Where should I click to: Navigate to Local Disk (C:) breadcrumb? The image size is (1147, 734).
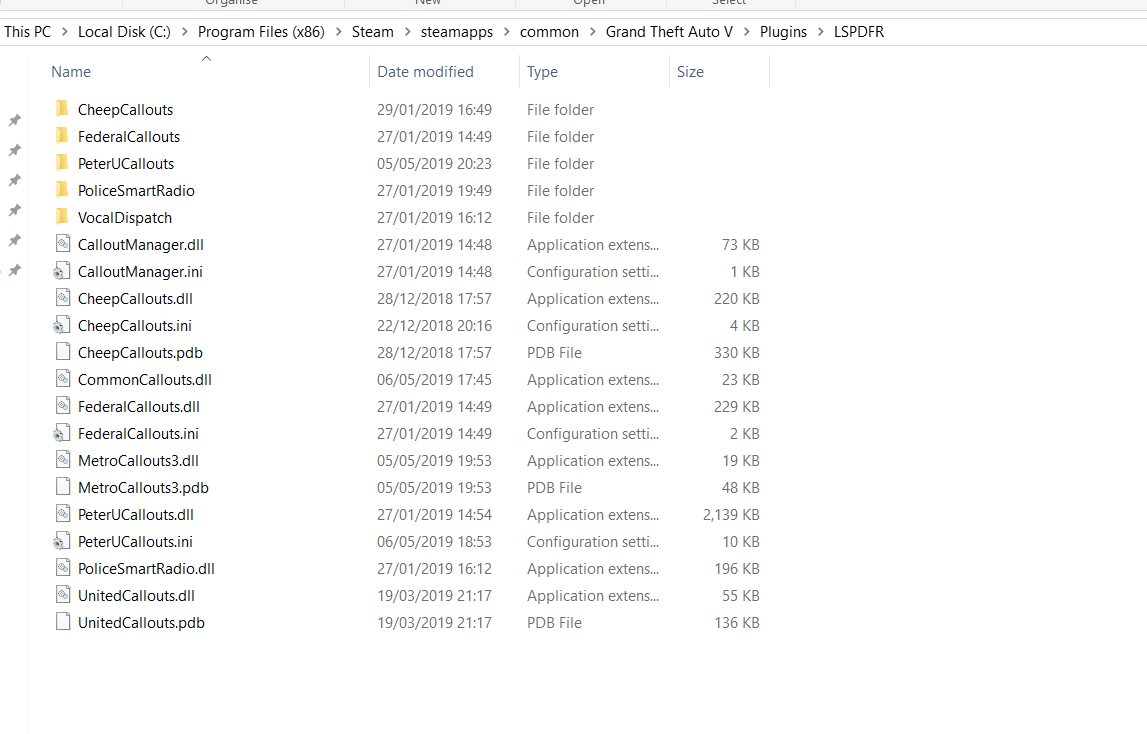(124, 31)
